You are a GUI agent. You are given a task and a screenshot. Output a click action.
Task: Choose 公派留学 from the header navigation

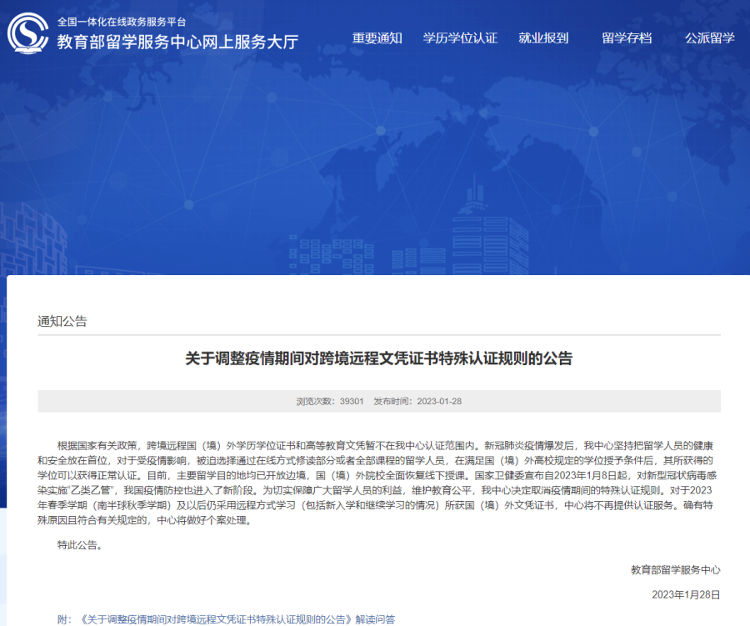[x=710, y=38]
